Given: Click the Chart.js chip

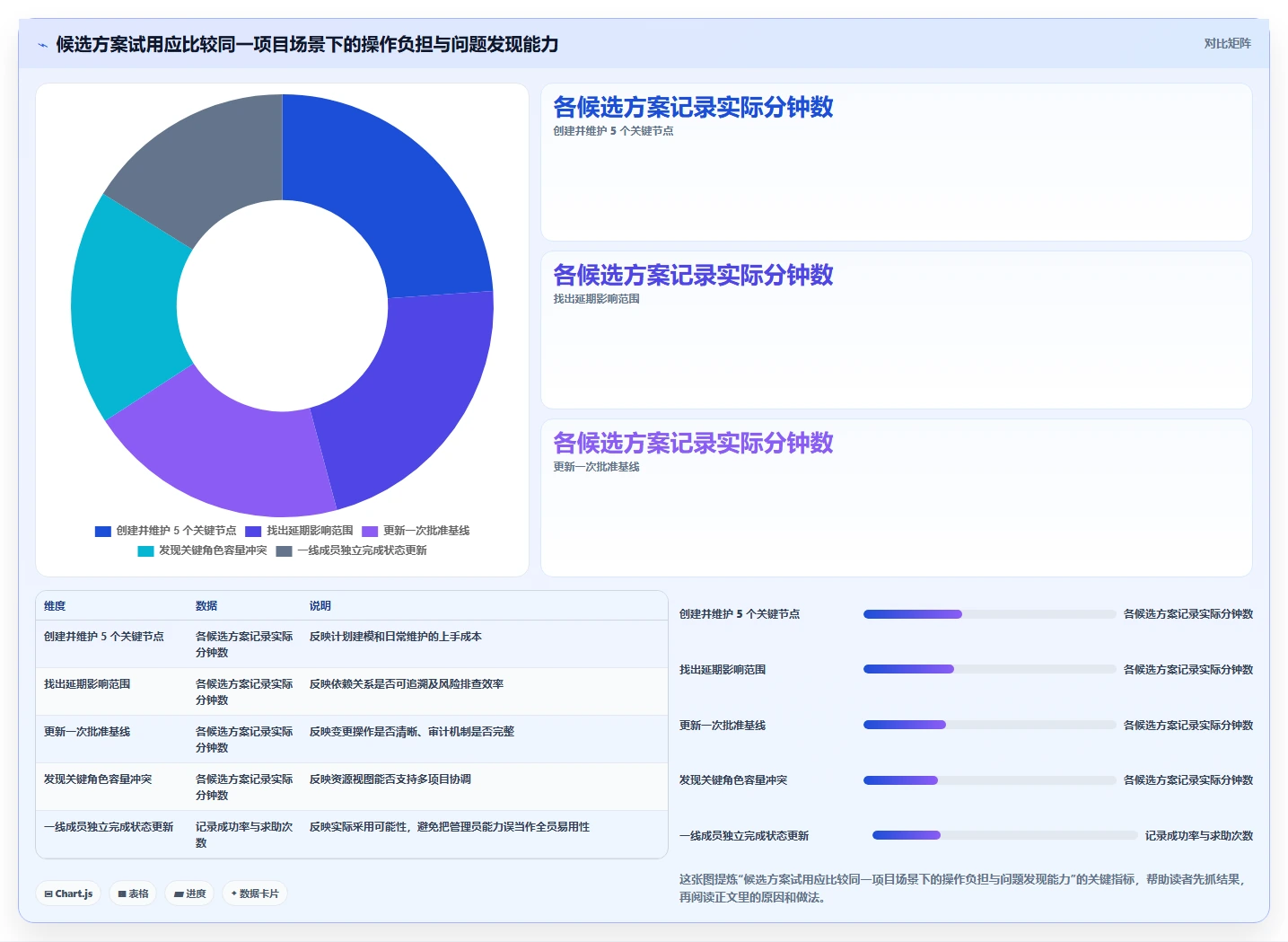Looking at the screenshot, I should pos(68,894).
